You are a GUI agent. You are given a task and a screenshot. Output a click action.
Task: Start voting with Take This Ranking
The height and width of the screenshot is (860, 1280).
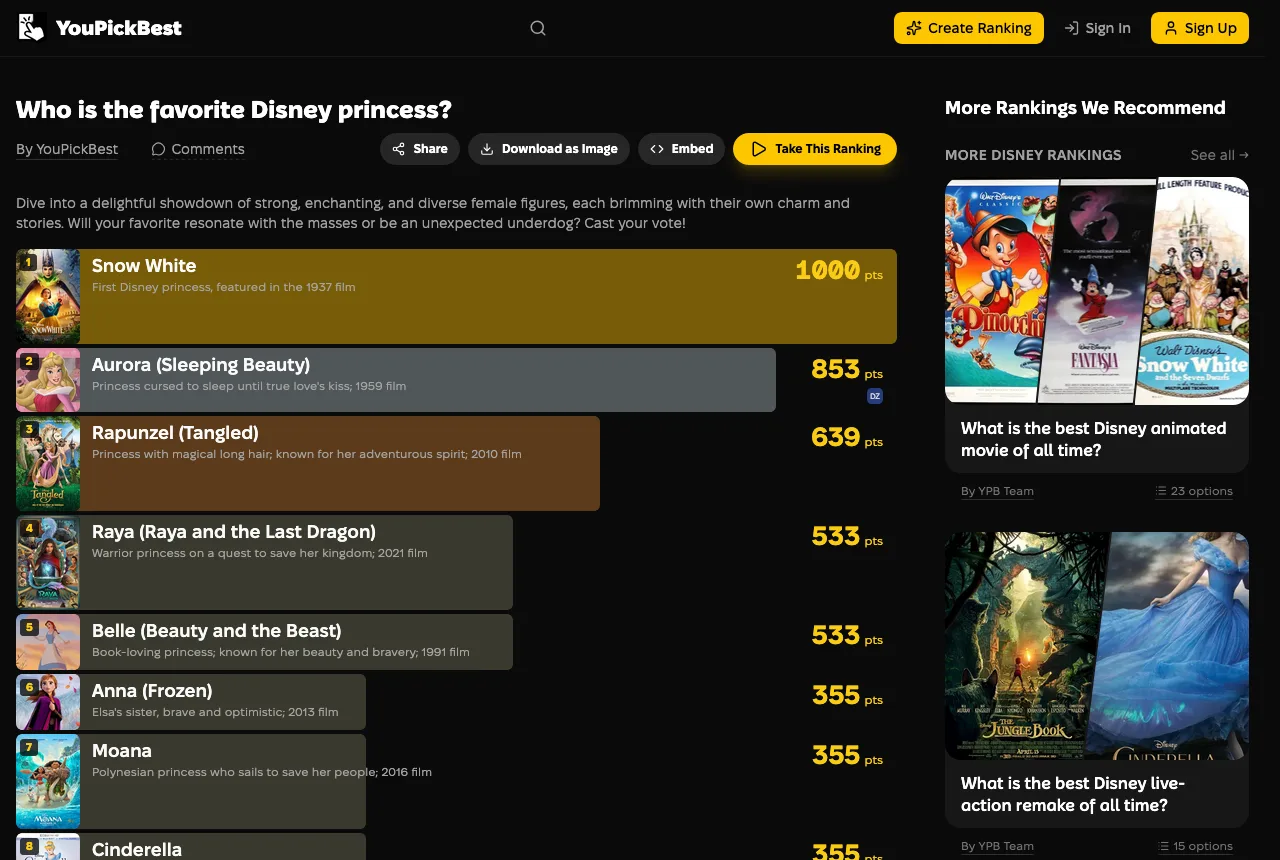tap(815, 149)
